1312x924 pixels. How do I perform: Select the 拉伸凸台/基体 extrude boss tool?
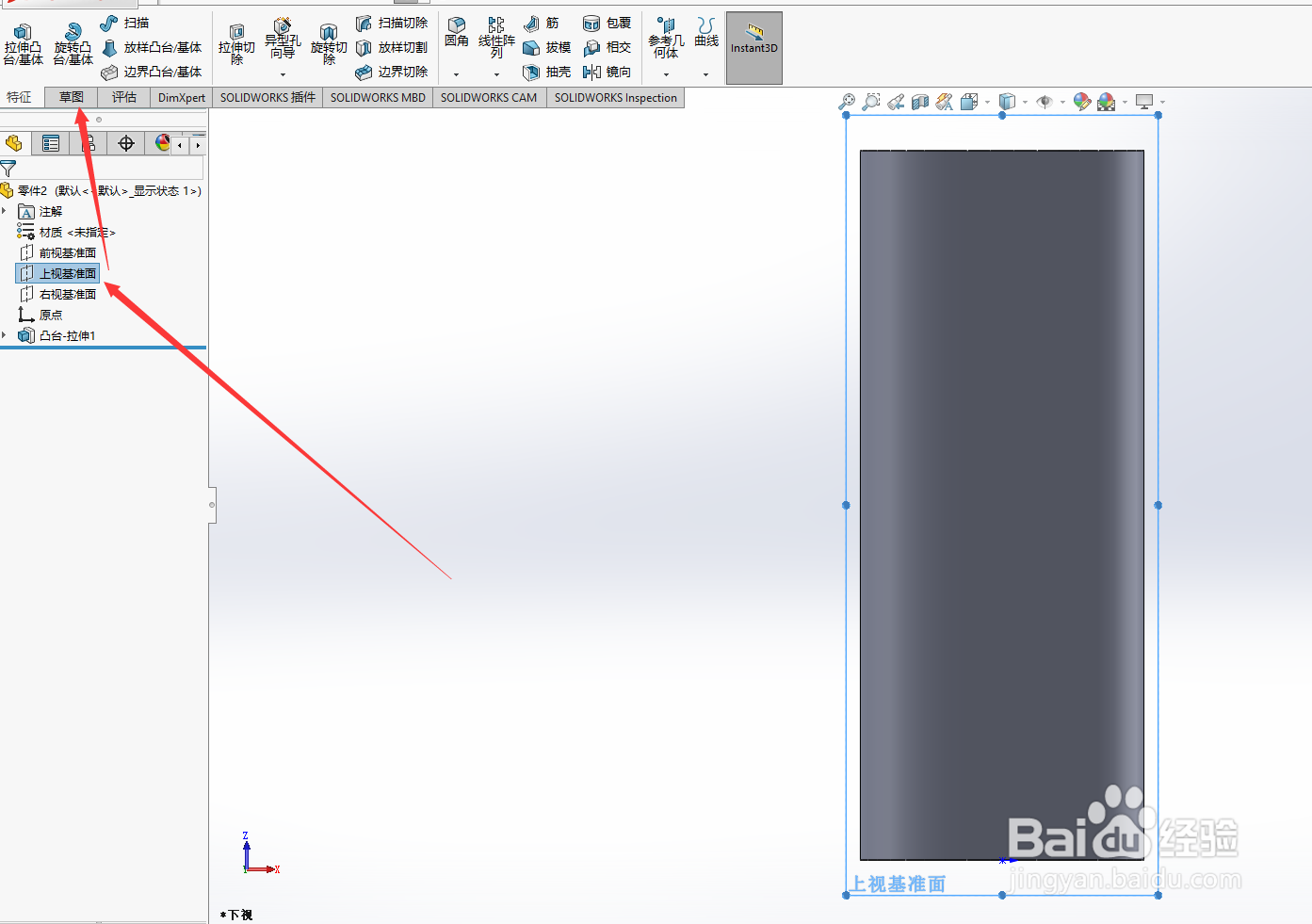click(23, 45)
